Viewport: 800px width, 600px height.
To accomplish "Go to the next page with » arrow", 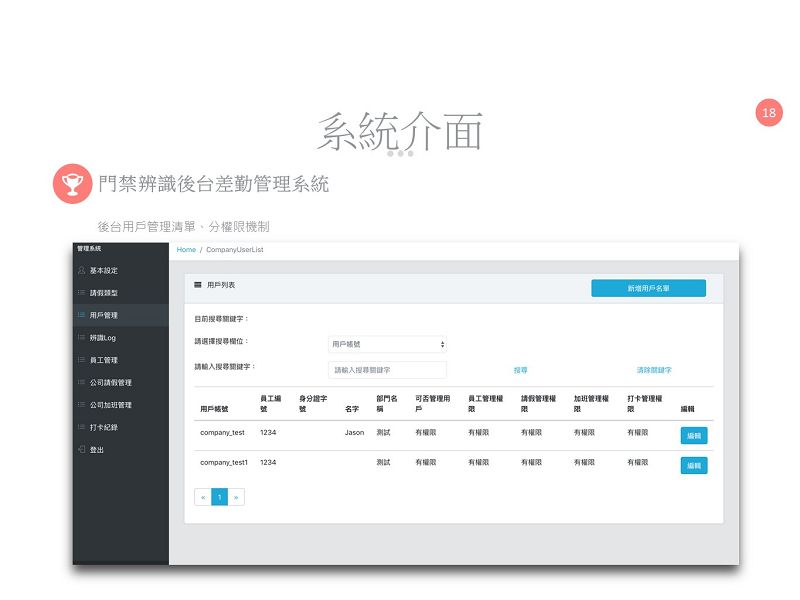I will (236, 497).
